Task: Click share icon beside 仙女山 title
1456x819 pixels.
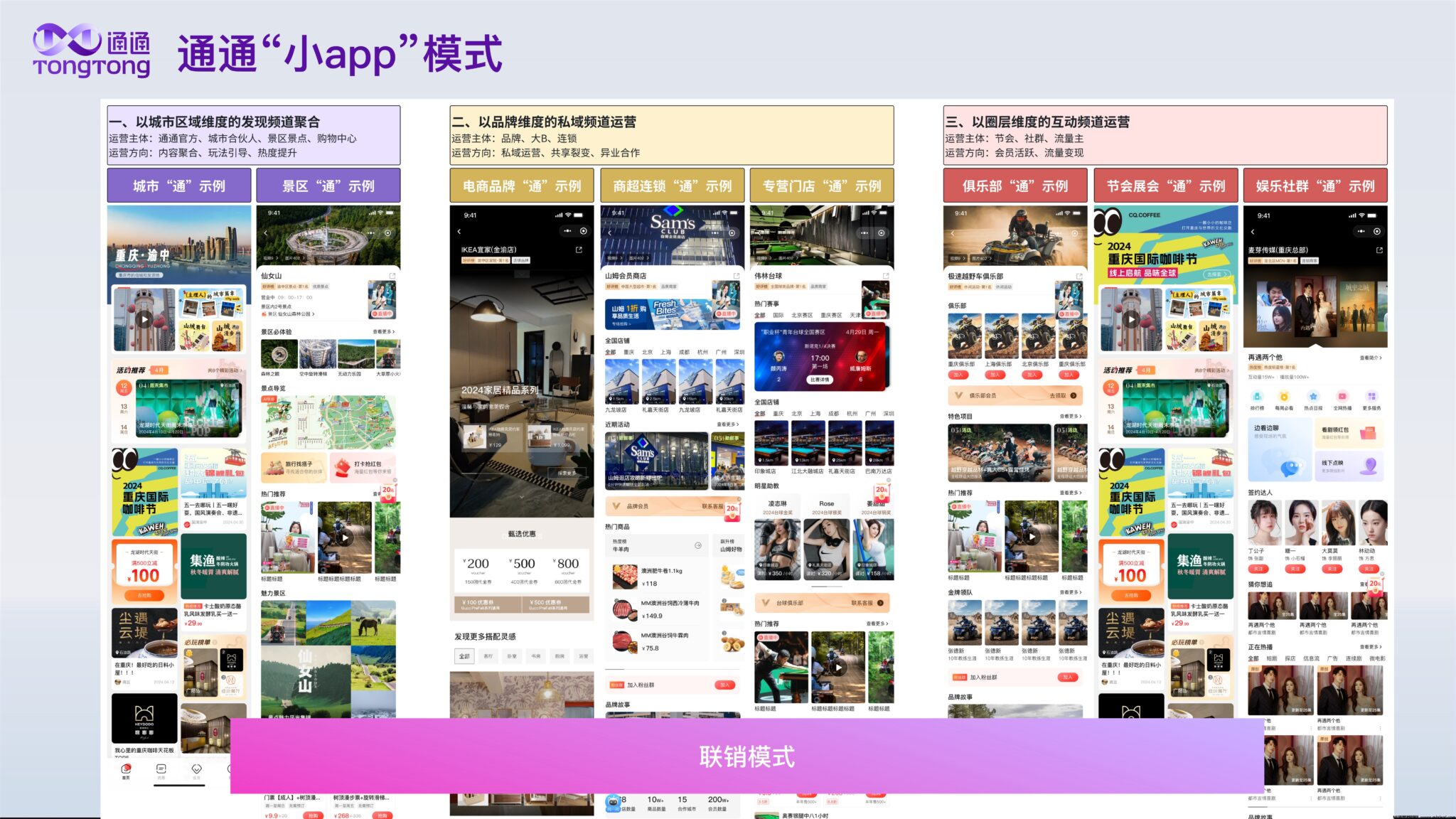Action: click(x=392, y=276)
